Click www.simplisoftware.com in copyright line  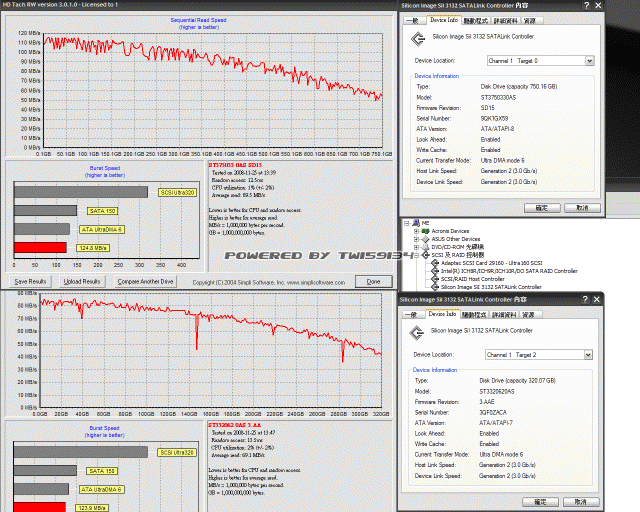point(316,283)
